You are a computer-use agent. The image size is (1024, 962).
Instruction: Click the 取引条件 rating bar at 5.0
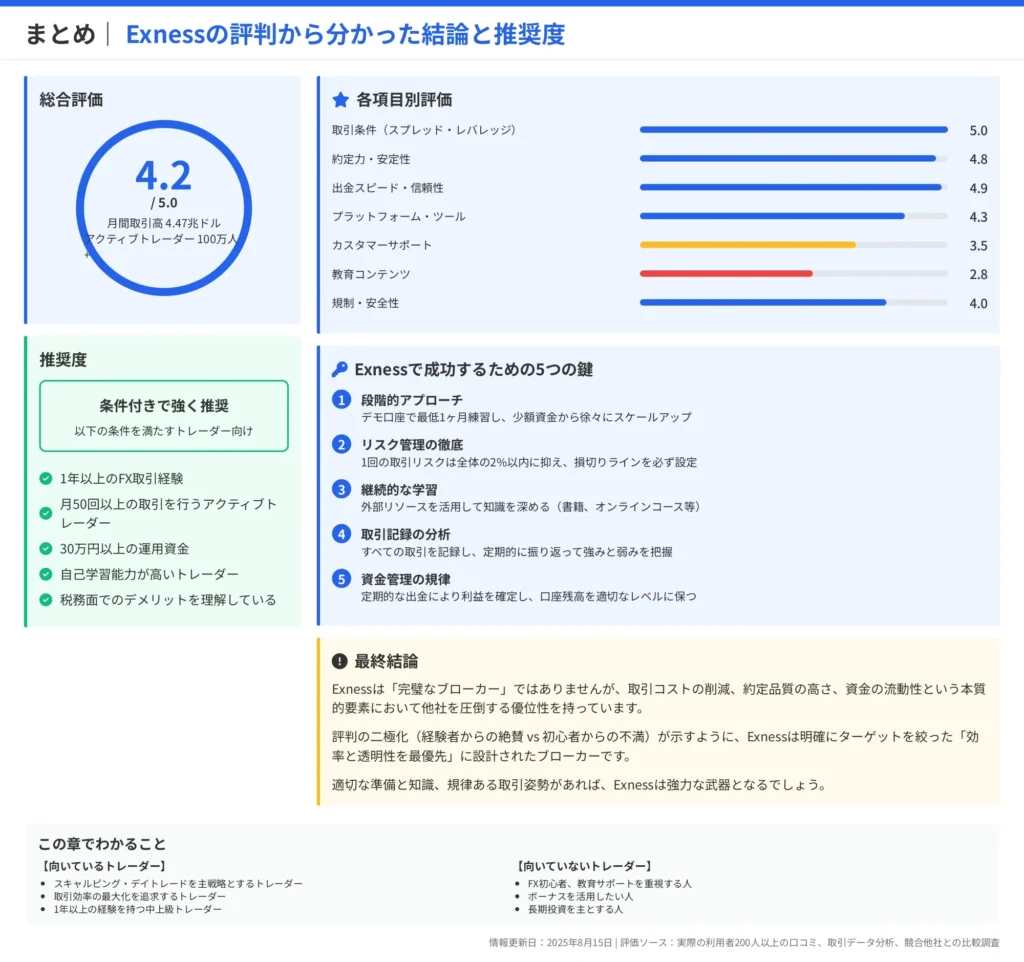[793, 129]
